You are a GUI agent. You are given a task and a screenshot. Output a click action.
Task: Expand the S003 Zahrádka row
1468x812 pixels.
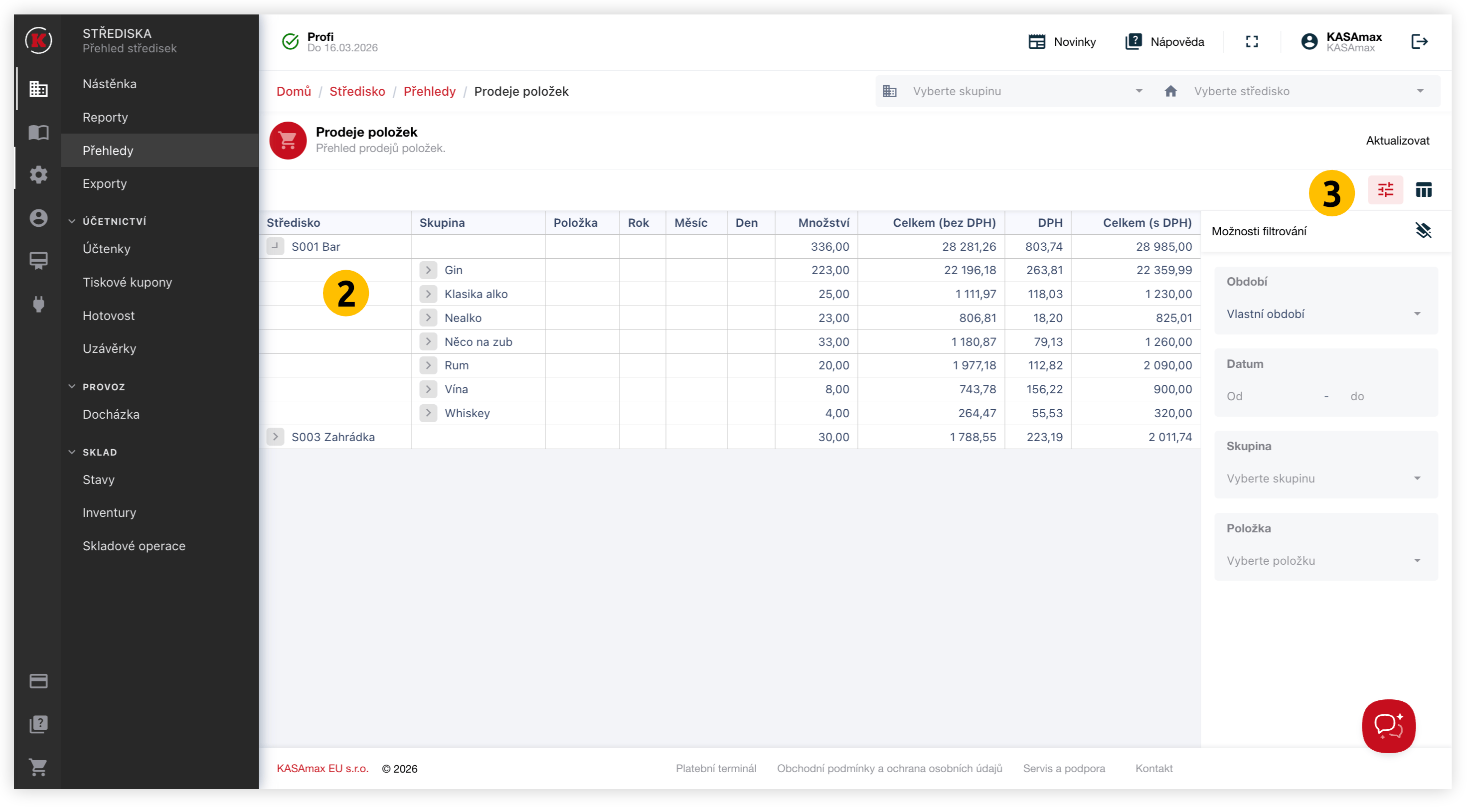tap(275, 437)
